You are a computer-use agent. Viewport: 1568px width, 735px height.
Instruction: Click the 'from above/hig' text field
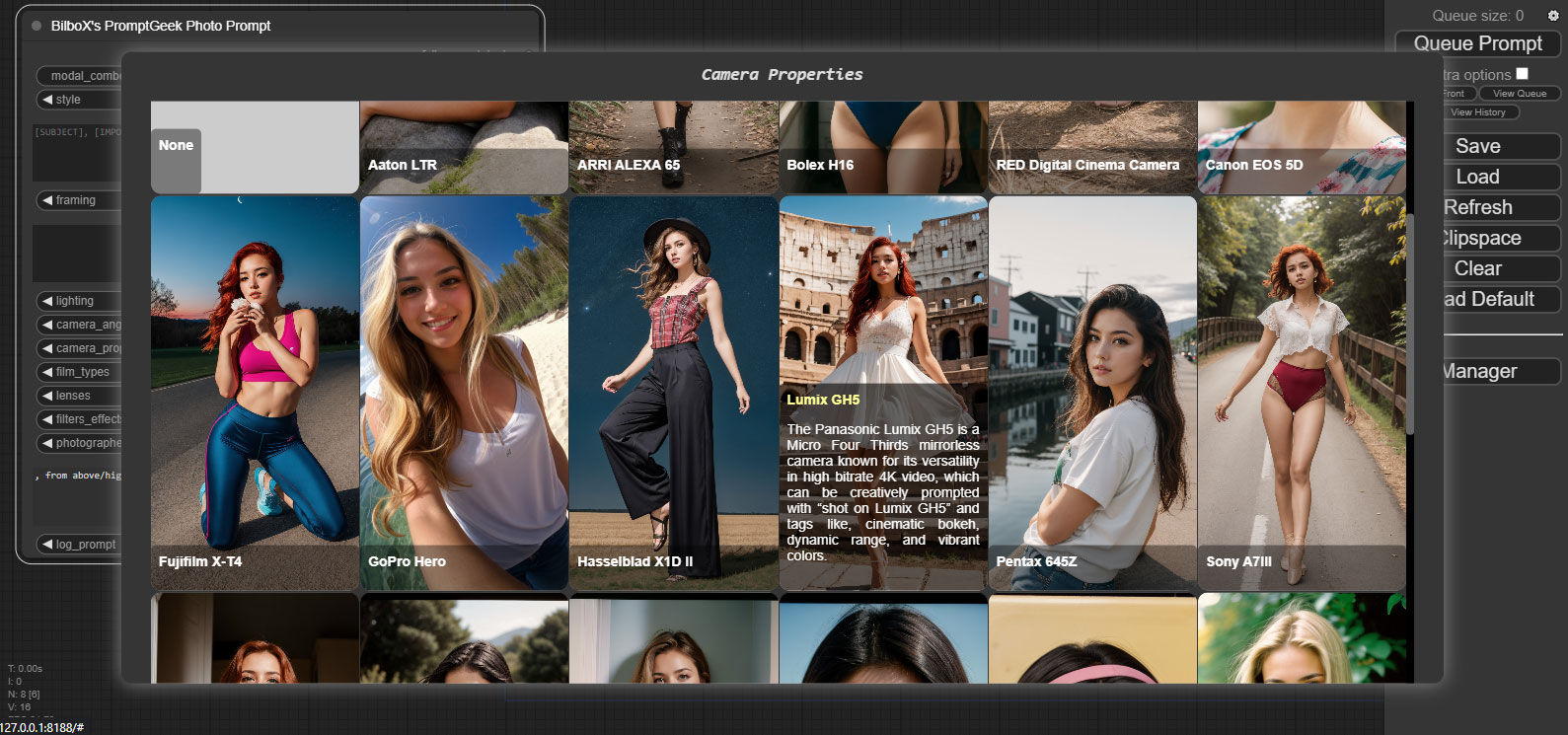pos(77,496)
